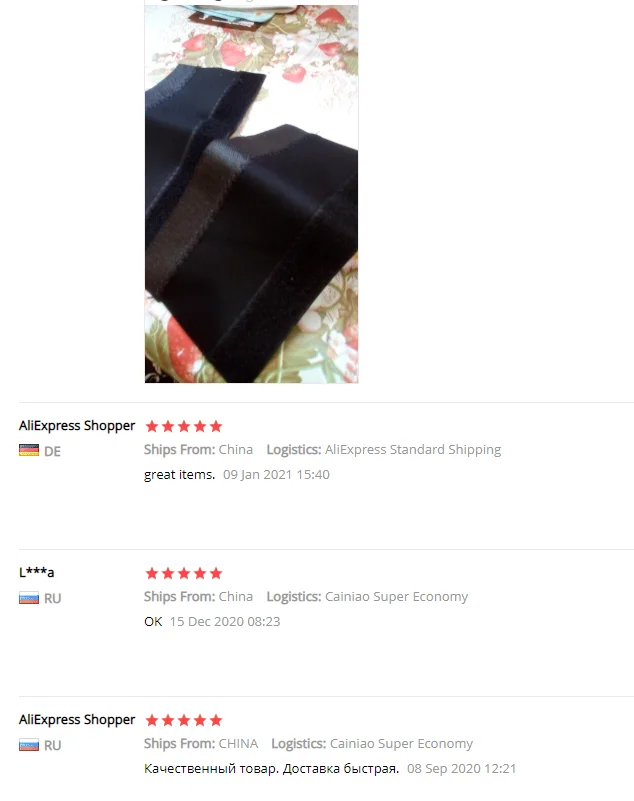Screen dimensions: 634x801
Task: Click the DE country code label
Action: (x=52, y=451)
